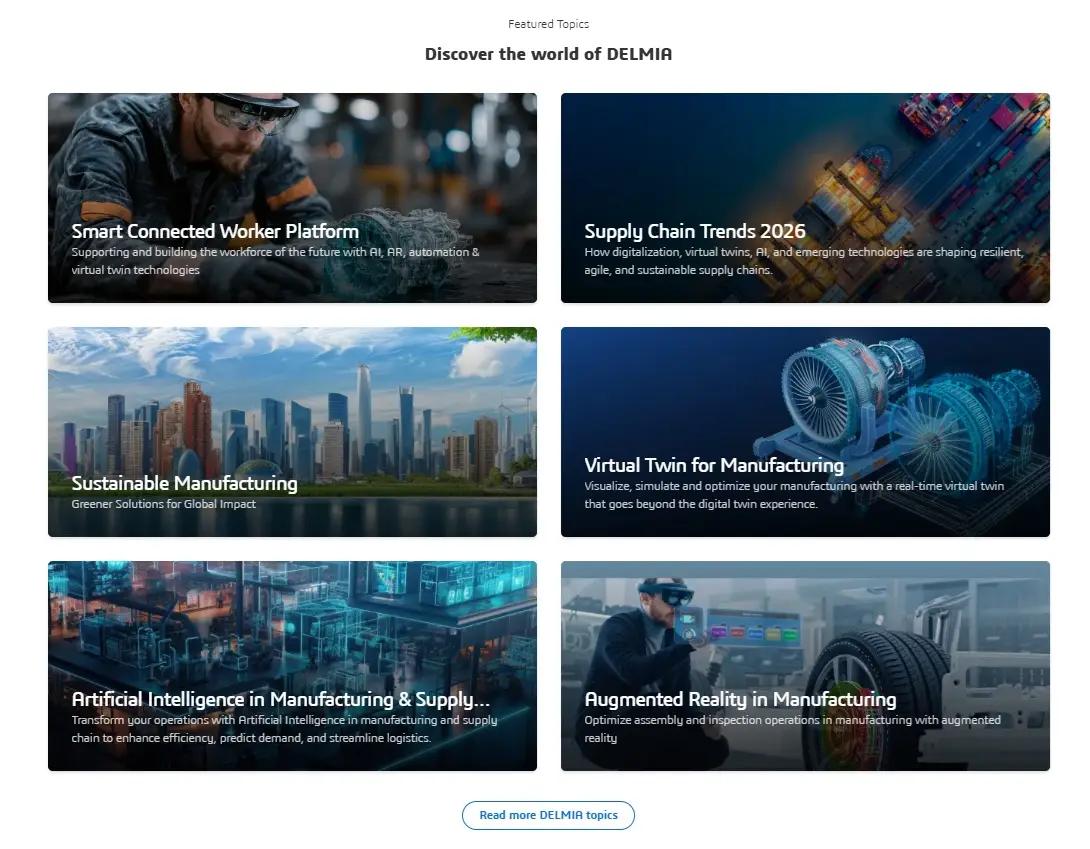The image size is (1090, 849).
Task: Select the 'Sustainable Manufacturing' heading text
Action: 184,483
